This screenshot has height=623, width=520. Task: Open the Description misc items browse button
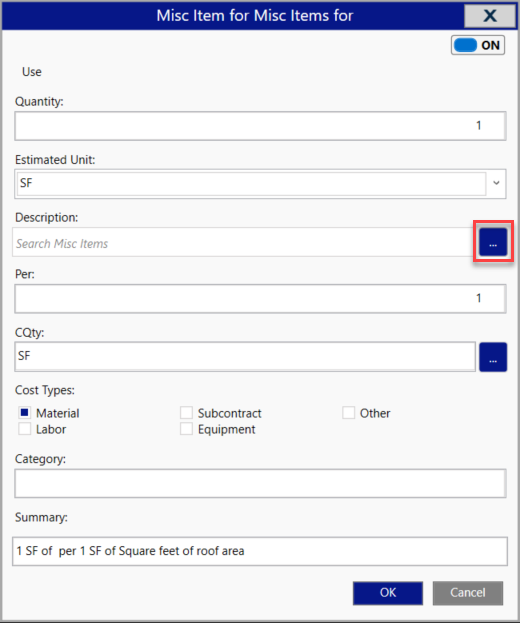point(493,242)
